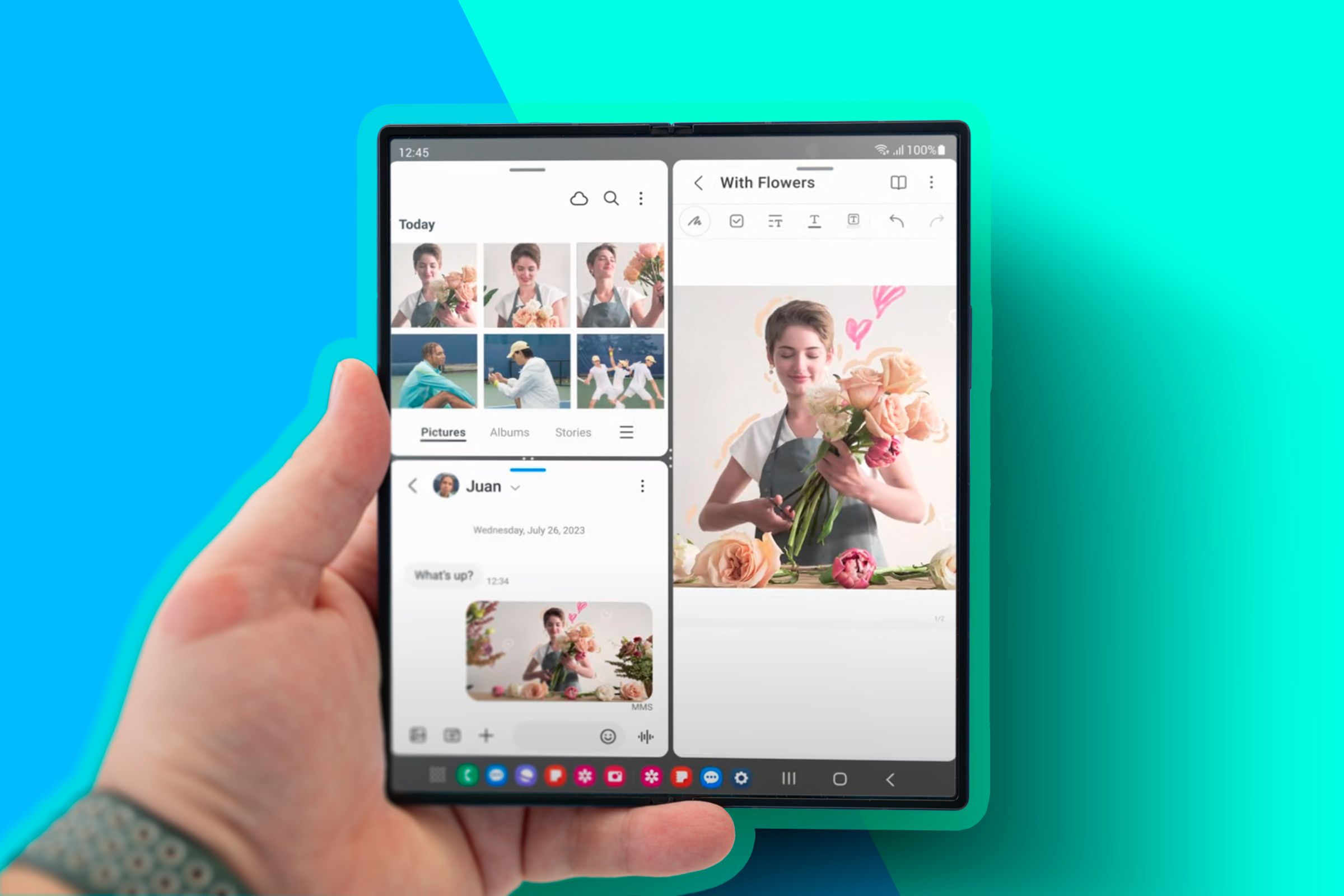
Task: Tap the undo icon in notes toolbar
Action: tap(897, 221)
